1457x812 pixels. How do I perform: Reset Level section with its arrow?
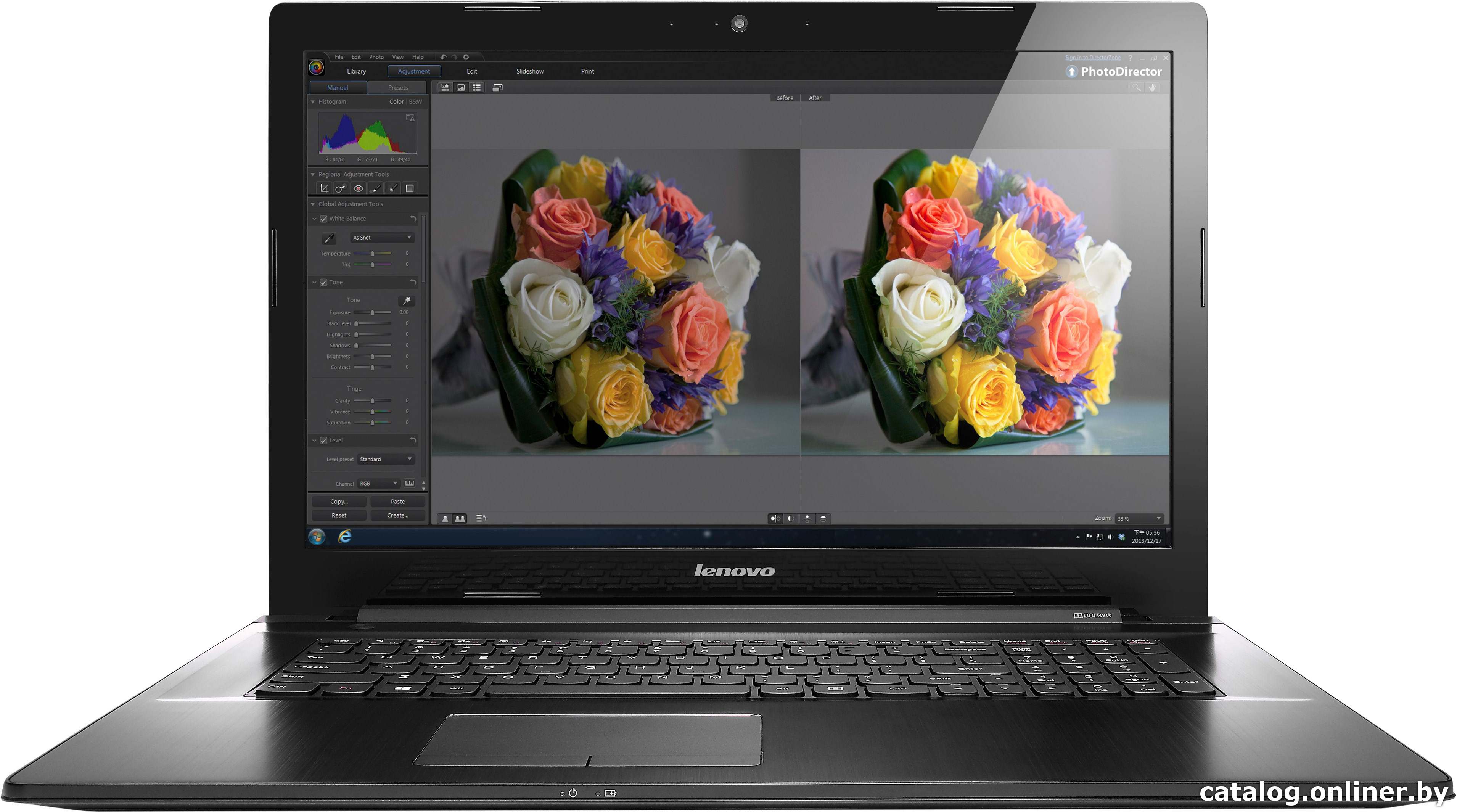click(413, 441)
